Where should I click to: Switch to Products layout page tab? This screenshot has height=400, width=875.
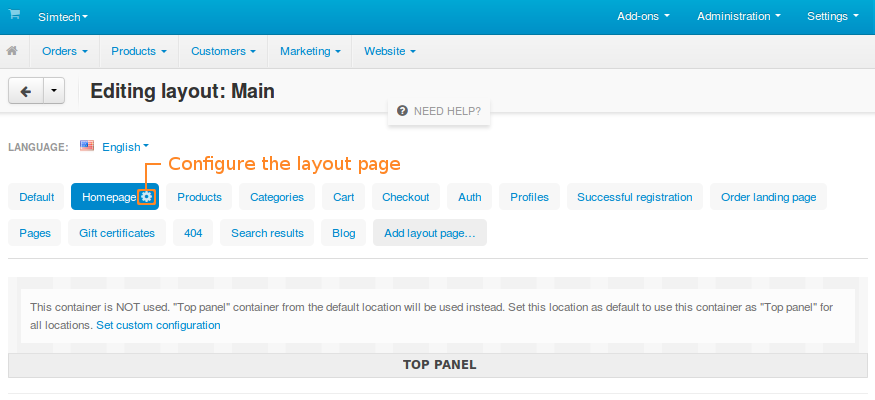click(199, 197)
